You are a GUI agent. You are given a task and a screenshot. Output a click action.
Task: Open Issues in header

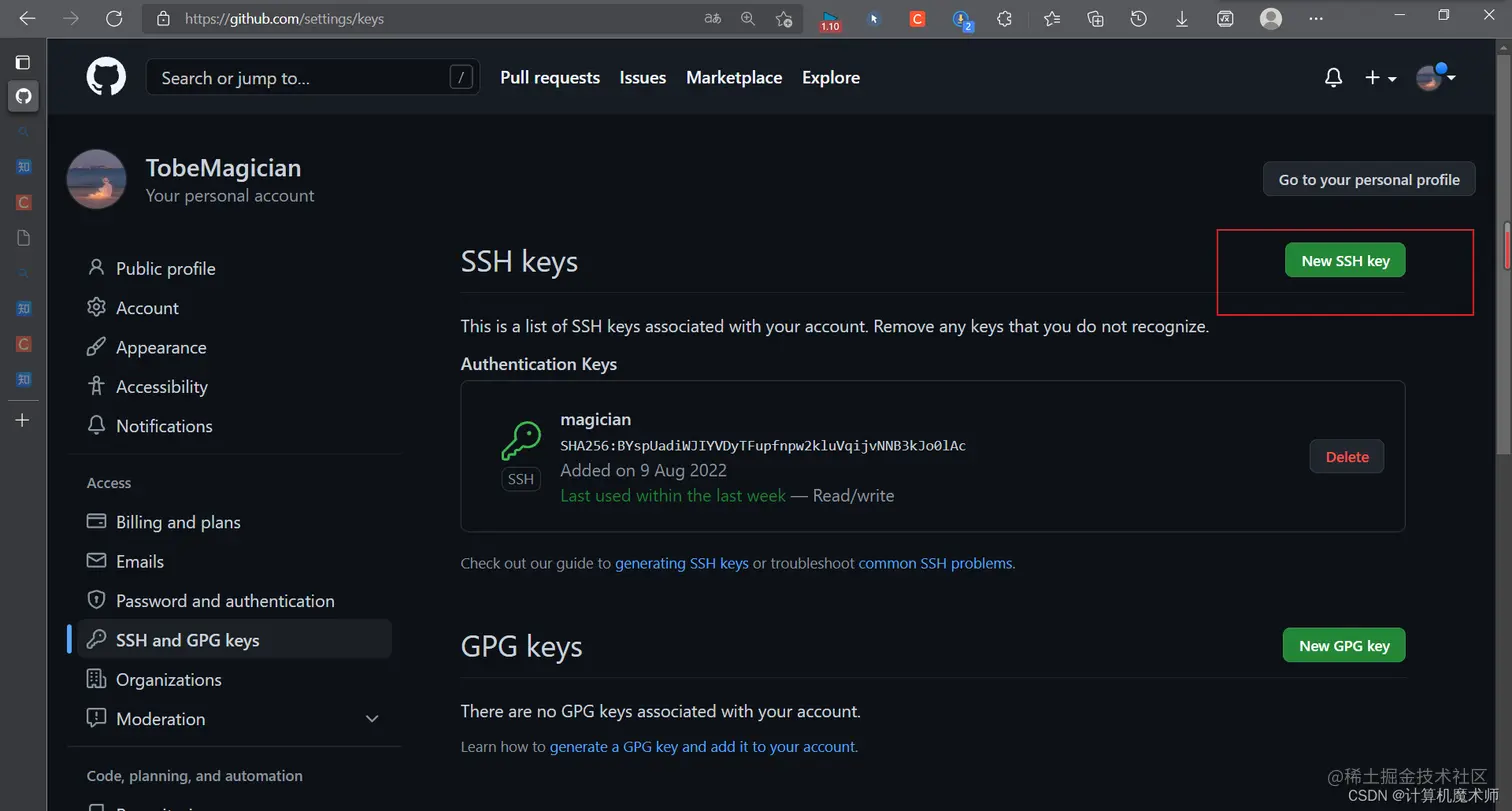point(643,77)
